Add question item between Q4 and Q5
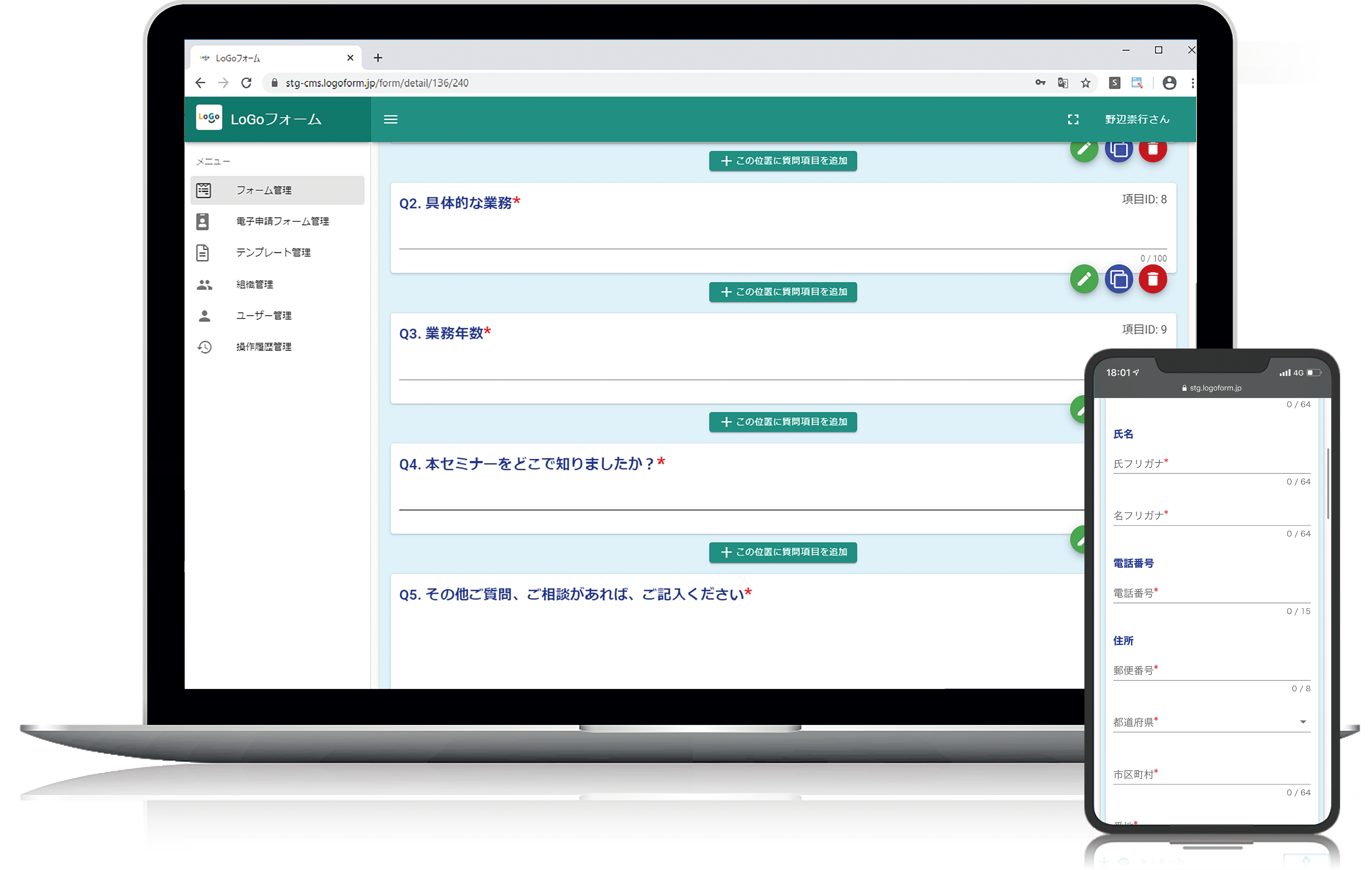This screenshot has width=1372, height=870. [x=783, y=552]
